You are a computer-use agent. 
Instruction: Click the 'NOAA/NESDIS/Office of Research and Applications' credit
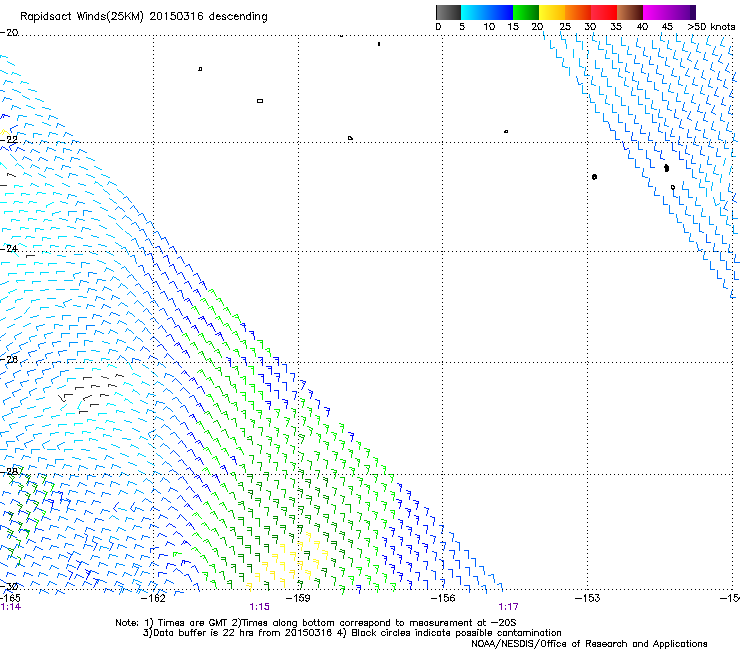click(589, 644)
